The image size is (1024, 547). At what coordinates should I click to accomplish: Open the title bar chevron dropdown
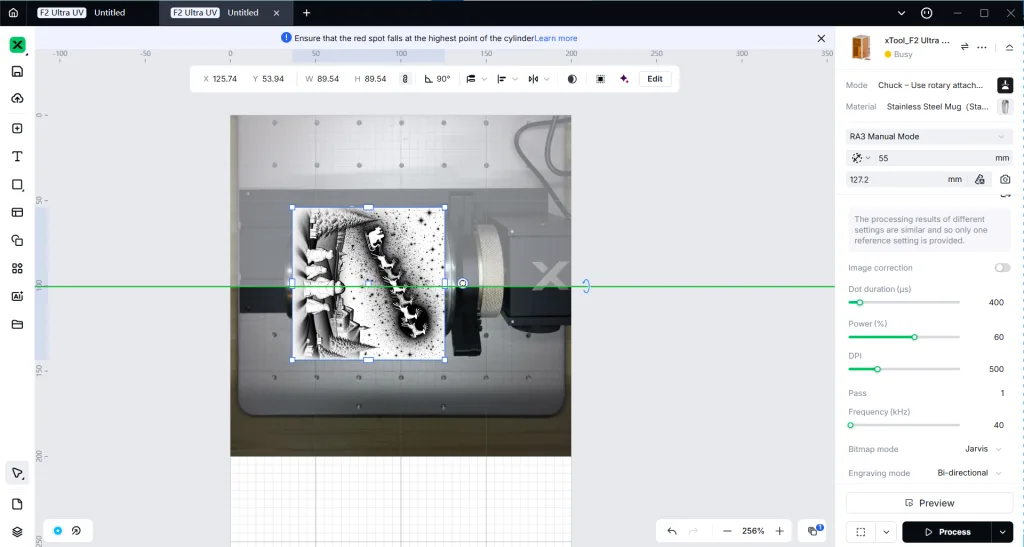902,13
